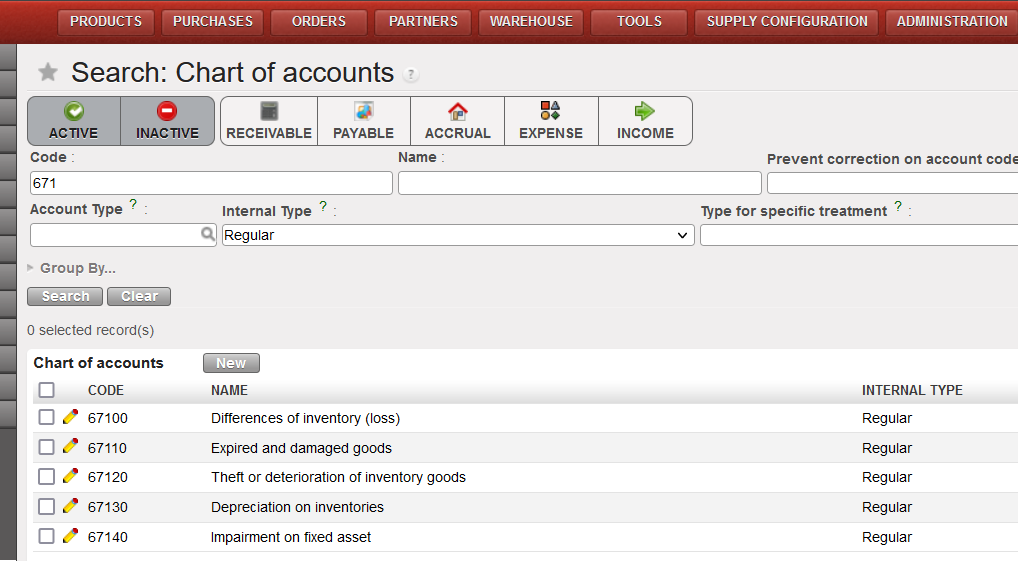Open the Purchases menu
The width and height of the screenshot is (1018, 561).
coord(213,21)
